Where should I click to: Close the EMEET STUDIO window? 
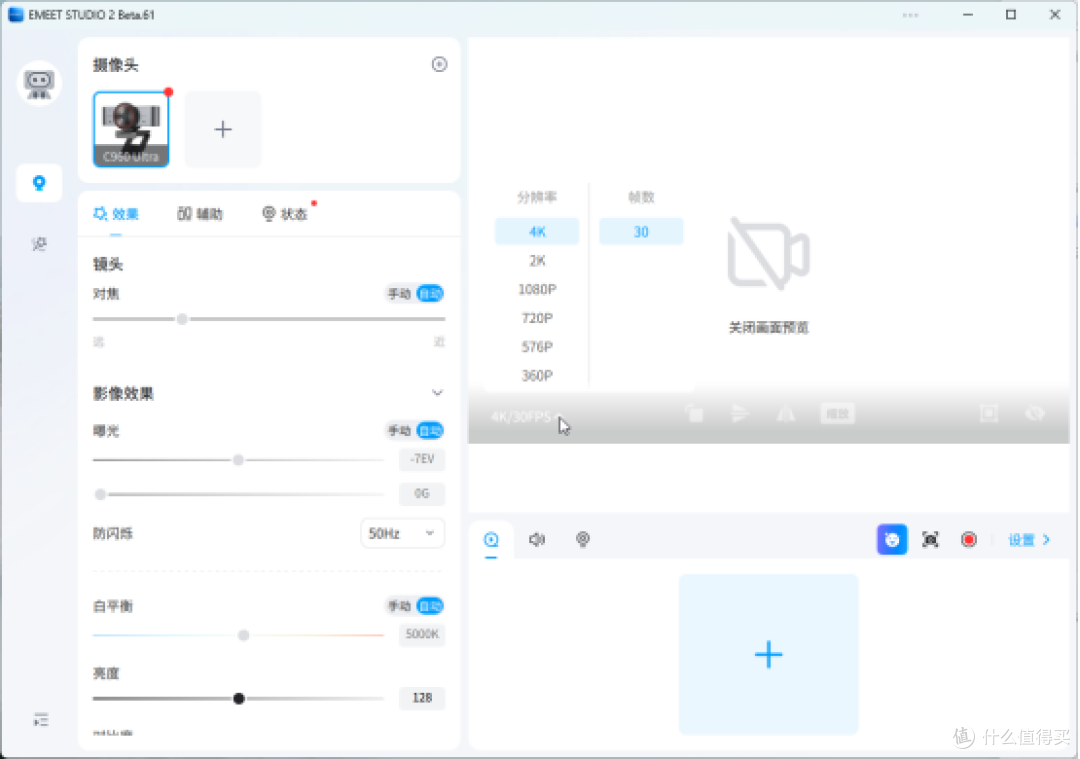pyautogui.click(x=1055, y=14)
